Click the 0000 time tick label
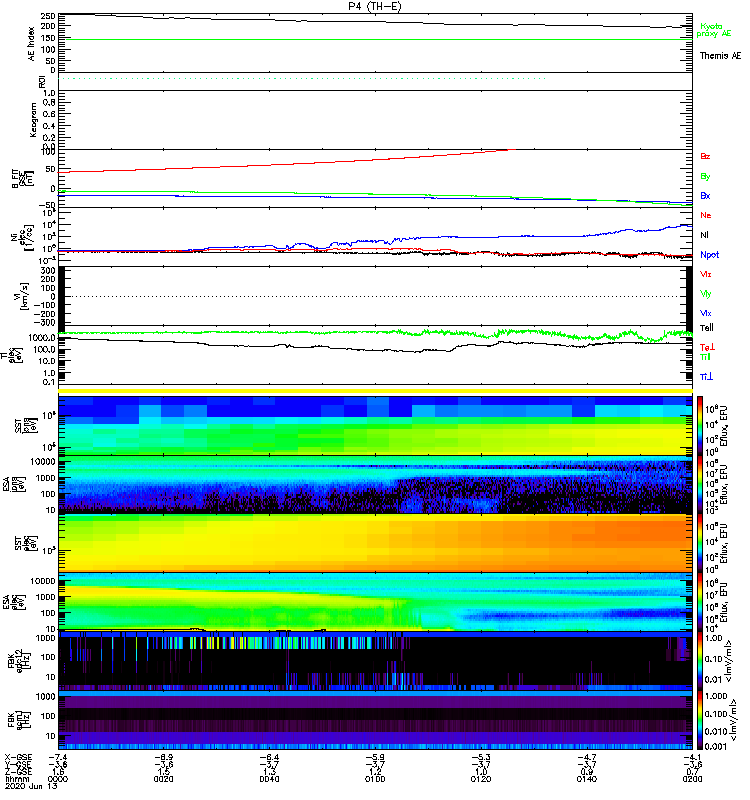This screenshot has height=800, width=750. 58,779
